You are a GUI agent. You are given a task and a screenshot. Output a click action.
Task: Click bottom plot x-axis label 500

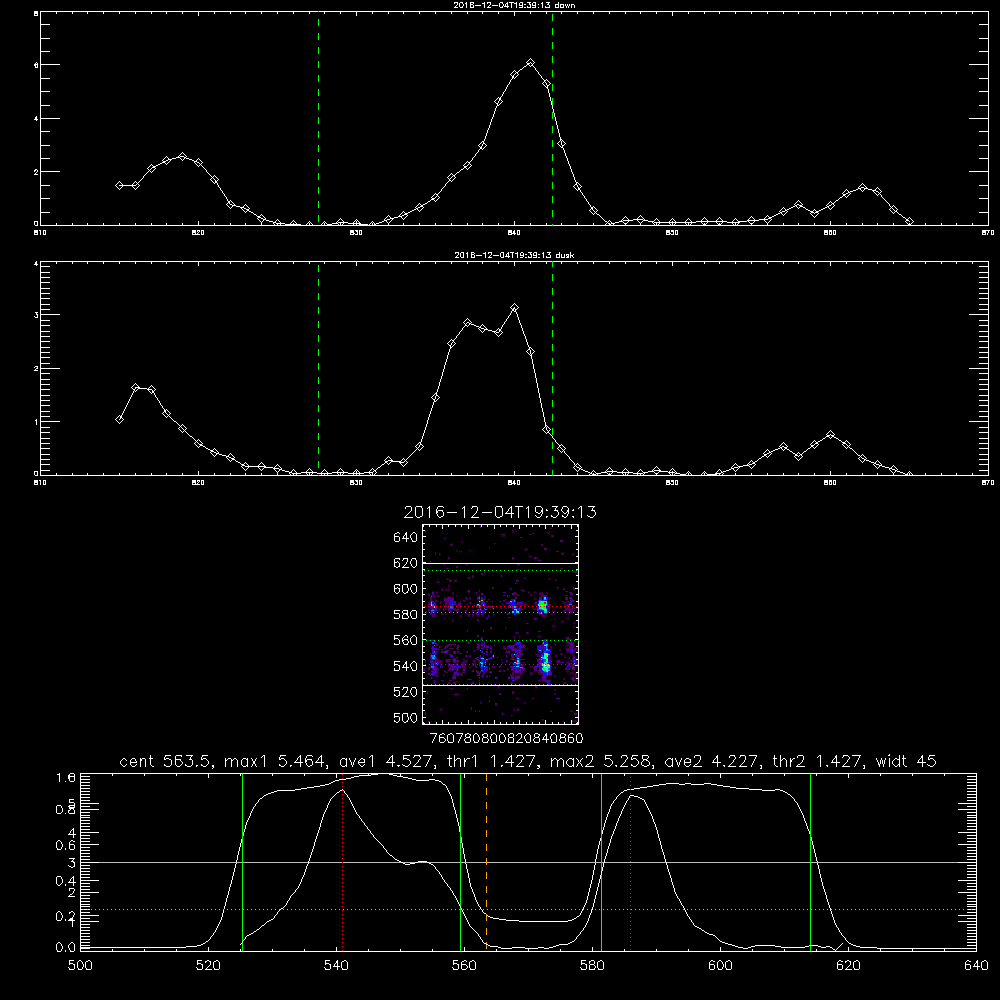click(x=80, y=966)
